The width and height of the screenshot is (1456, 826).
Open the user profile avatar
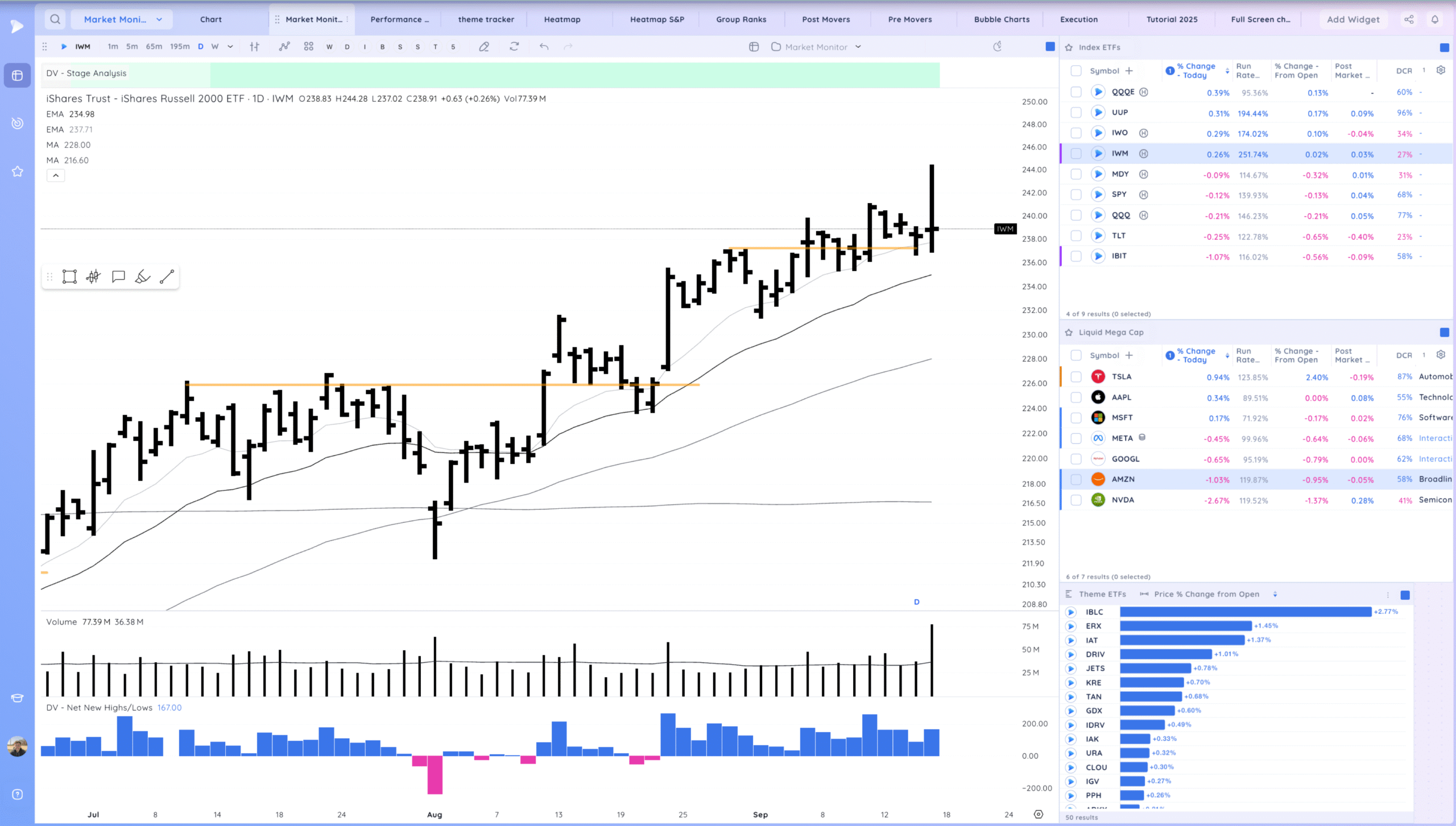[x=17, y=746]
